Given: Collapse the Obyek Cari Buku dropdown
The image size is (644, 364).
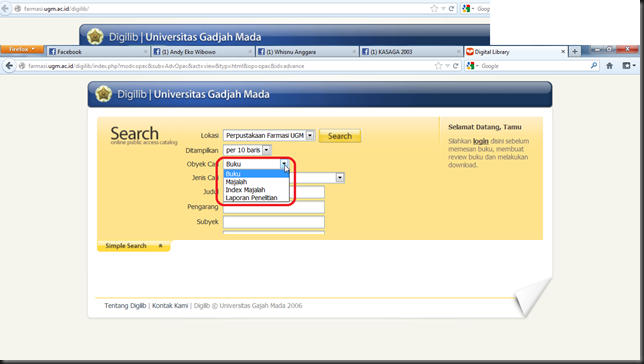Looking at the screenshot, I should (284, 164).
